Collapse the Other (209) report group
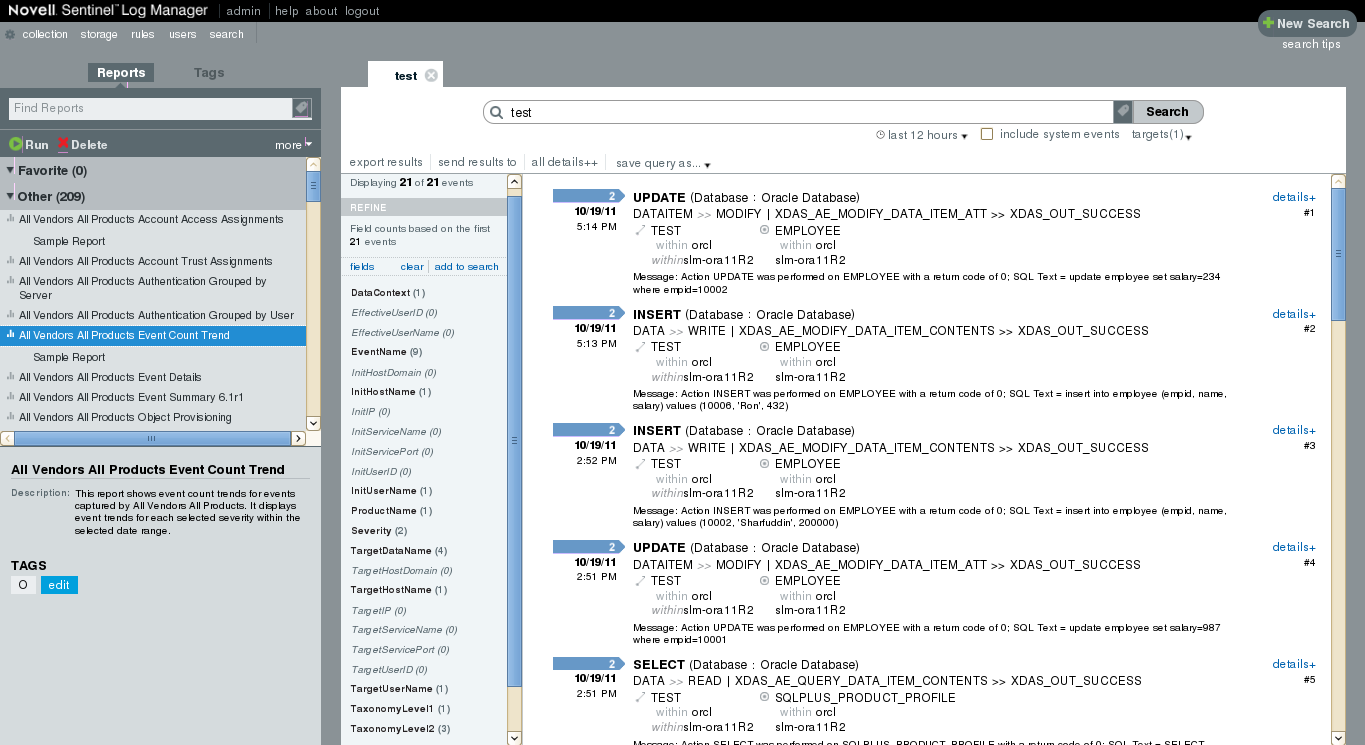This screenshot has height=745, width=1365. [x=10, y=196]
